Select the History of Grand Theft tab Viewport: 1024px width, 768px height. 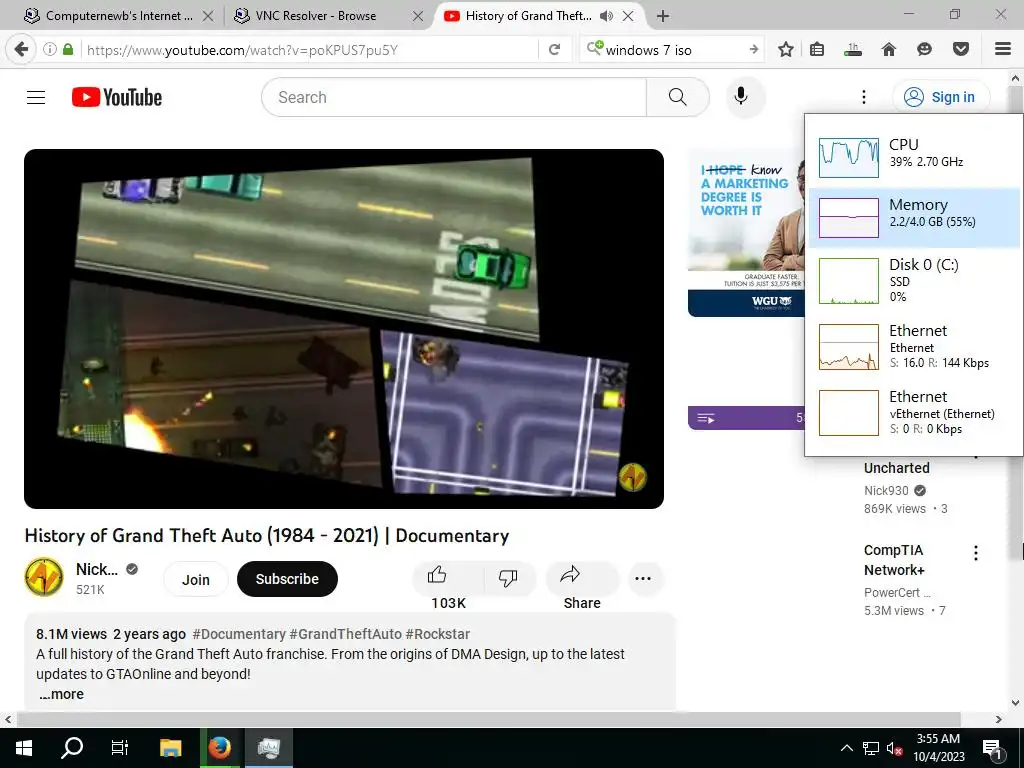click(528, 16)
